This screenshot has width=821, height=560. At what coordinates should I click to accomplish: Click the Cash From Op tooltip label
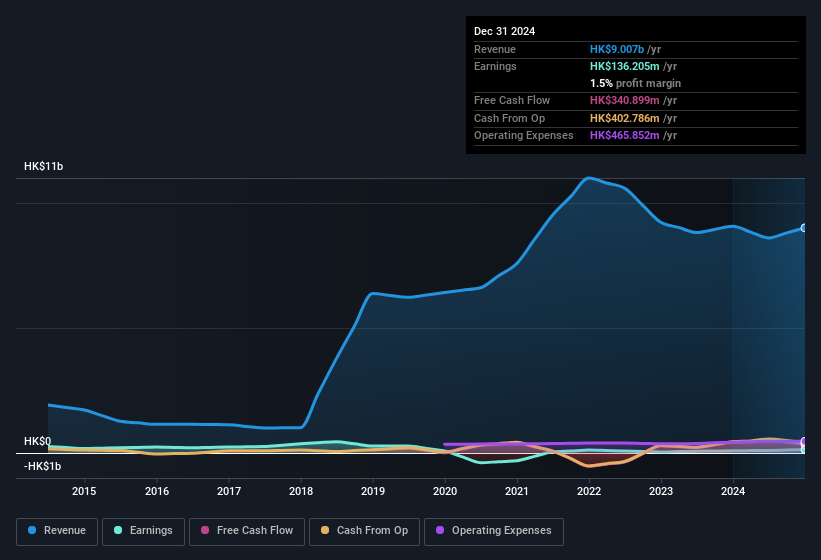pos(509,118)
